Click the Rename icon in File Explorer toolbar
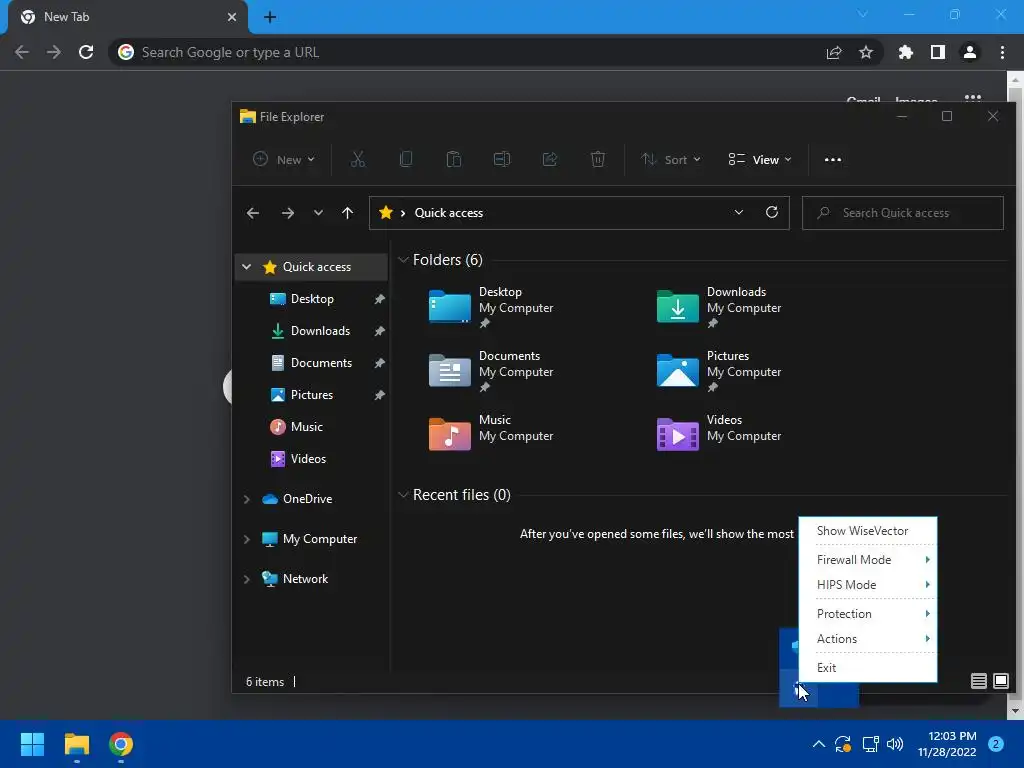 coord(502,159)
